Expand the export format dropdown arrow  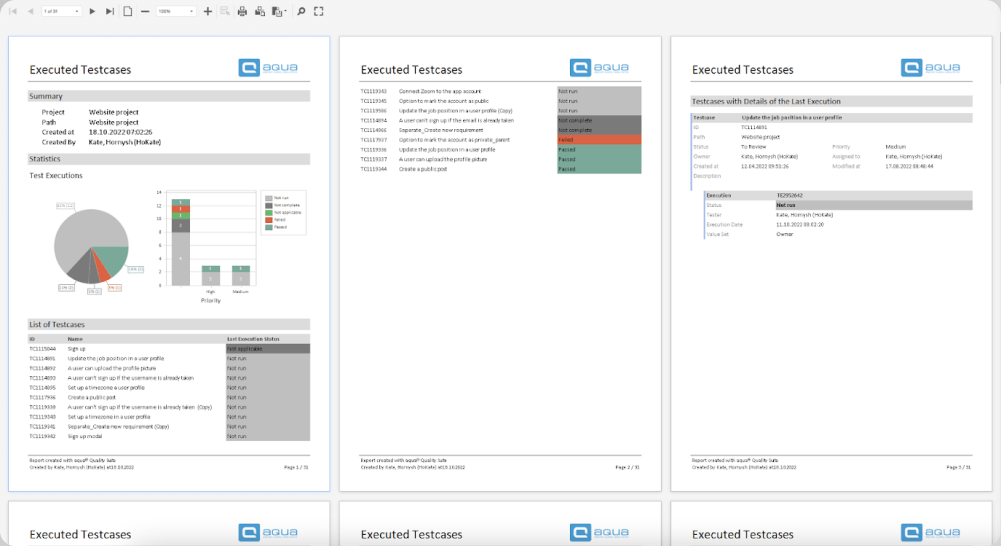click(x=285, y=11)
